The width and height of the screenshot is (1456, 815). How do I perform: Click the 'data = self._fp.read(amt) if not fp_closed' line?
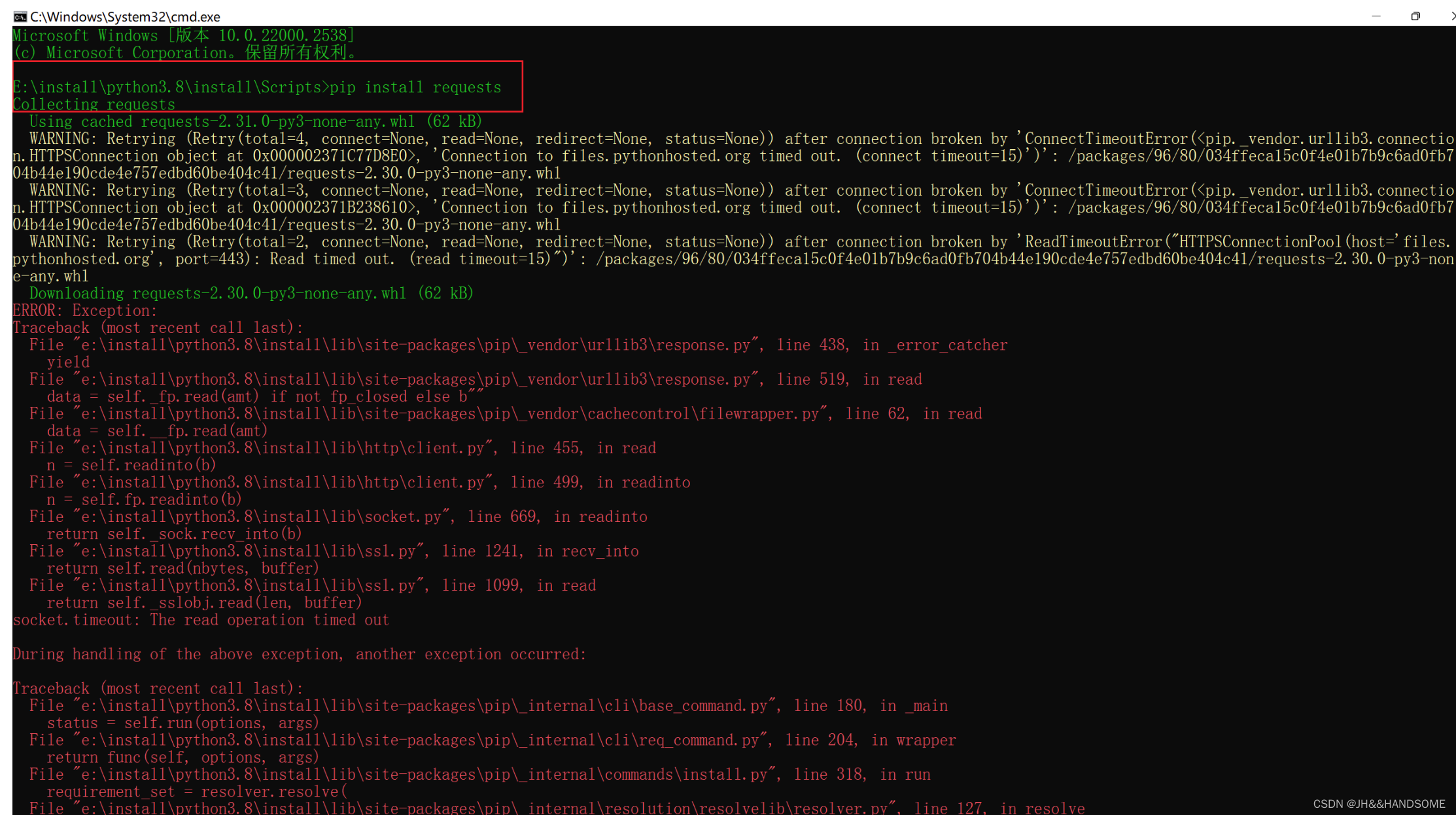(x=265, y=396)
